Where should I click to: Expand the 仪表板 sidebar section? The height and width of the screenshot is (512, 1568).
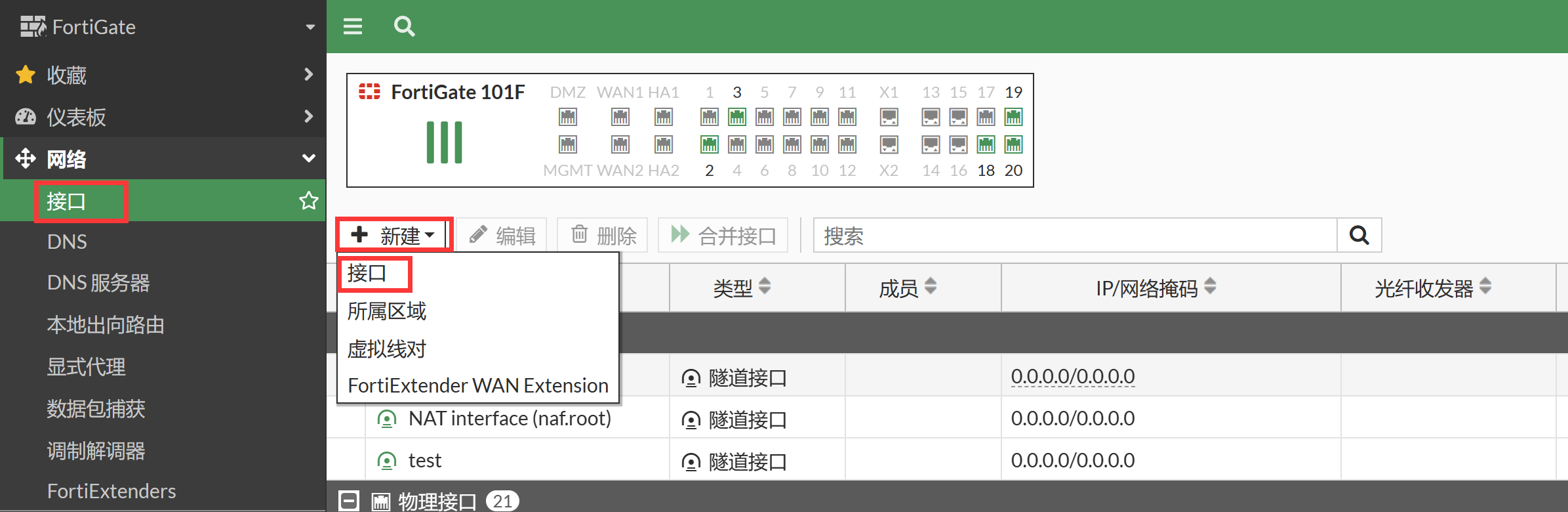[308, 117]
